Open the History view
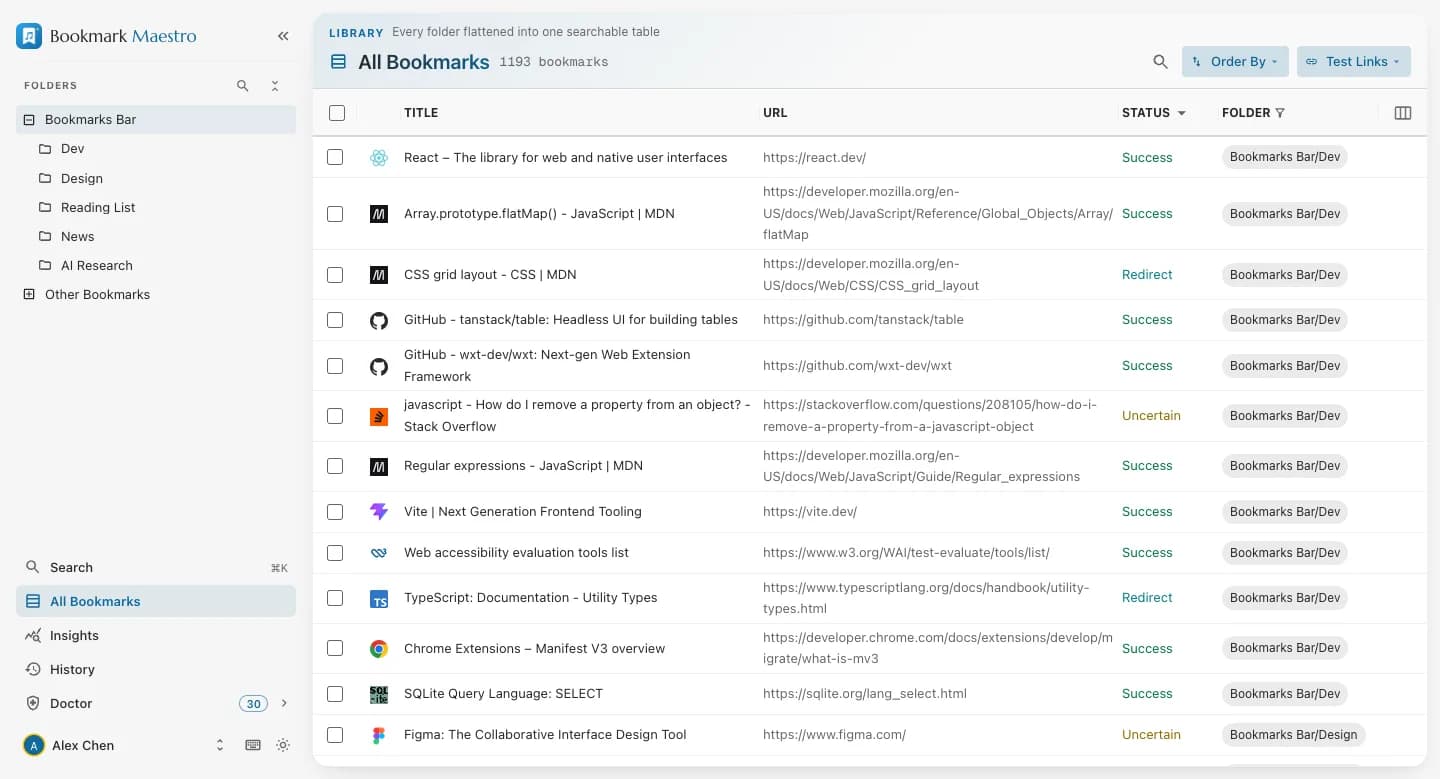The height and width of the screenshot is (779, 1440). [x=156, y=669]
